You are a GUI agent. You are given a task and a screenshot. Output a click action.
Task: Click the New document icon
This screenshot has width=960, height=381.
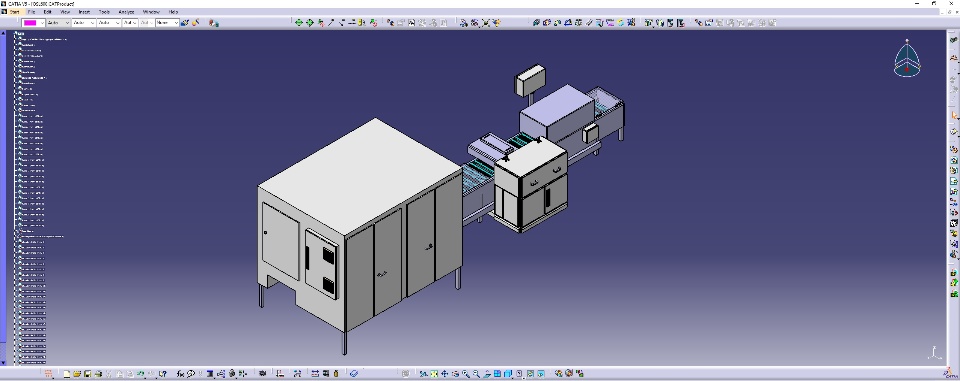click(x=67, y=374)
